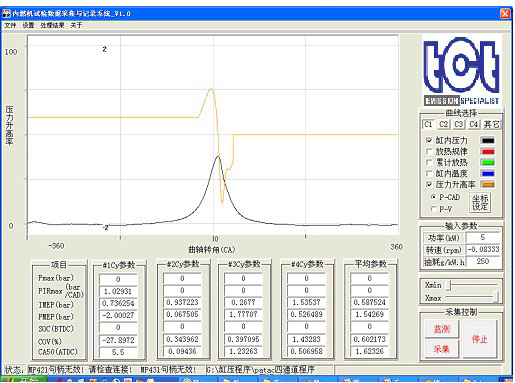This screenshot has width=515, height=383.
Task: Click #4Cy value 0.506958
Action: (x=306, y=351)
